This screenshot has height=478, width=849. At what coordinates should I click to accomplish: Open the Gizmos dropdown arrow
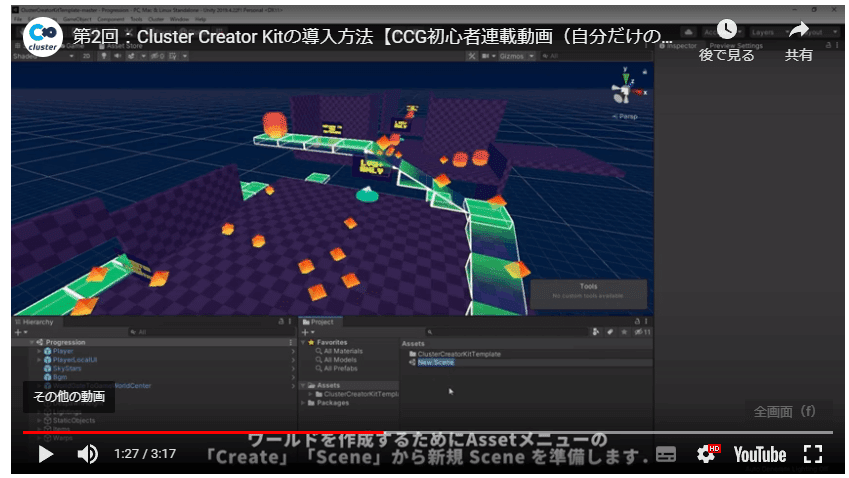coord(532,56)
